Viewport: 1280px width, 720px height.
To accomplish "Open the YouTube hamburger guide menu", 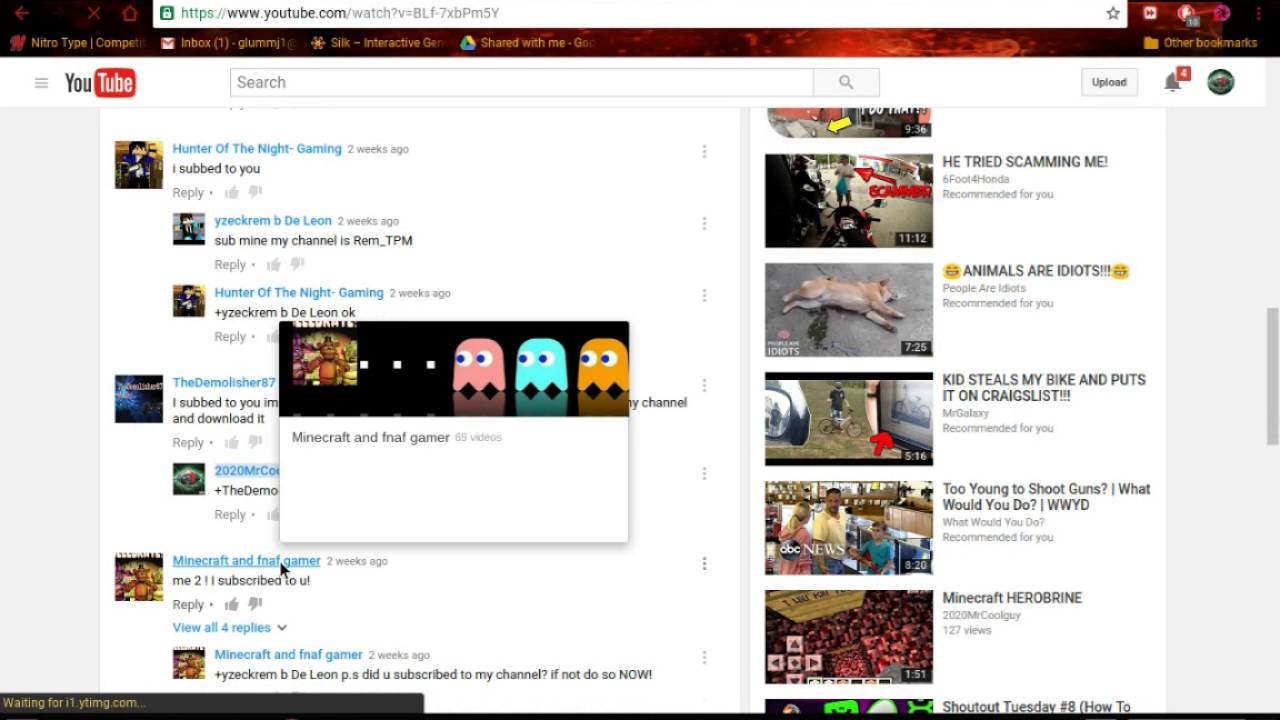I will coord(41,83).
